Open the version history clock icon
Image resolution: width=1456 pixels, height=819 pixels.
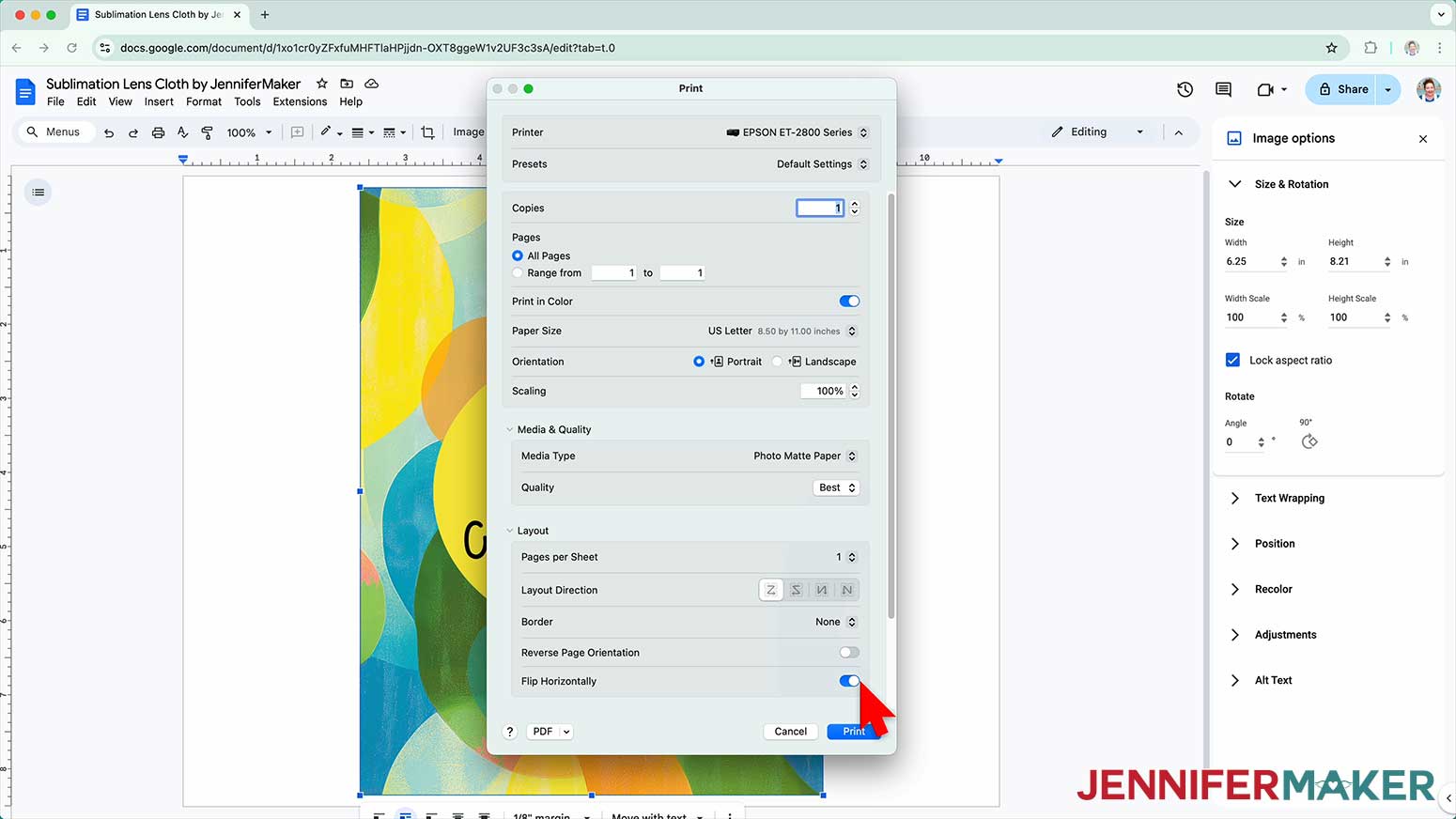point(1185,89)
